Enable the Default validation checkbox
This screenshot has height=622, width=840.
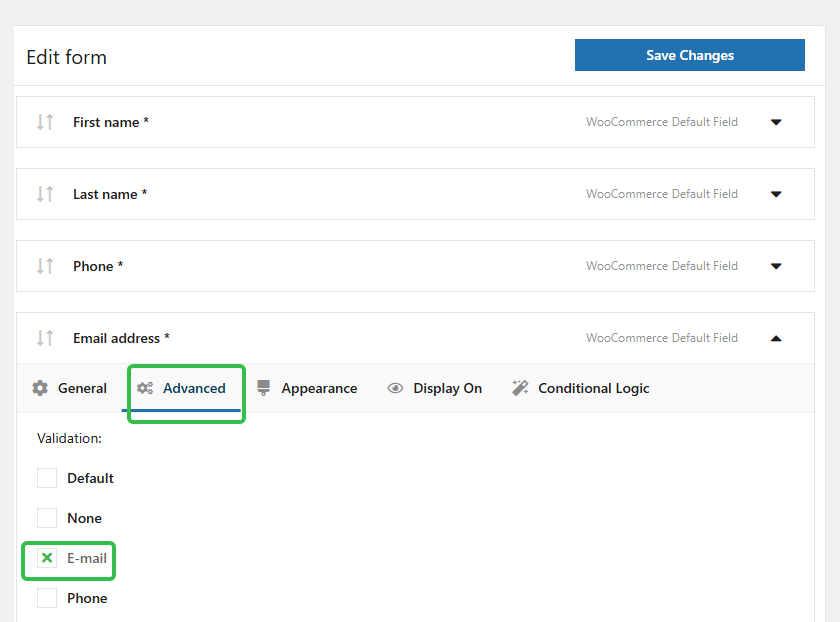tap(47, 478)
